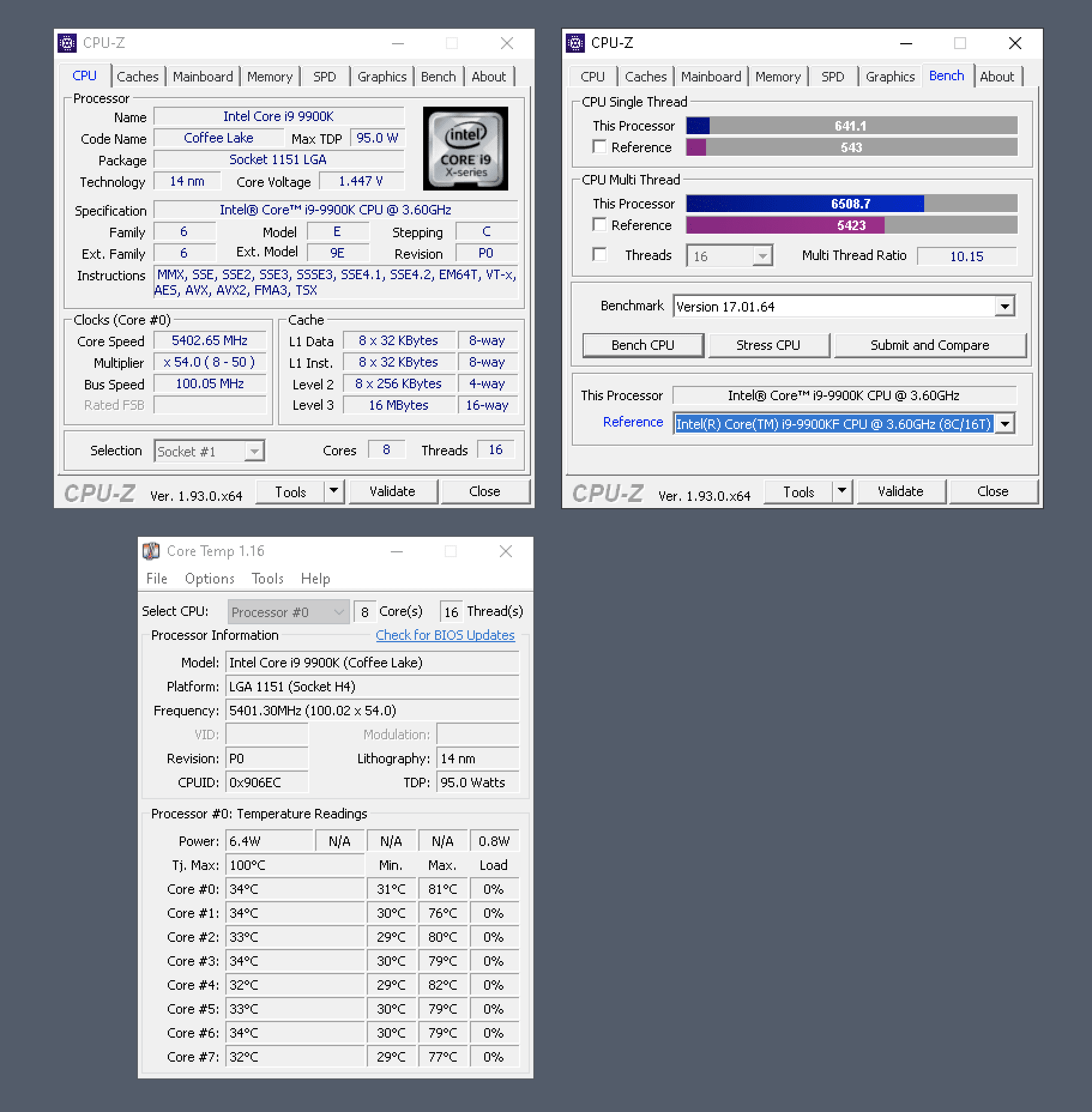Click the empty Rated FSB field
This screenshot has height=1112, width=1092.
coord(210,405)
